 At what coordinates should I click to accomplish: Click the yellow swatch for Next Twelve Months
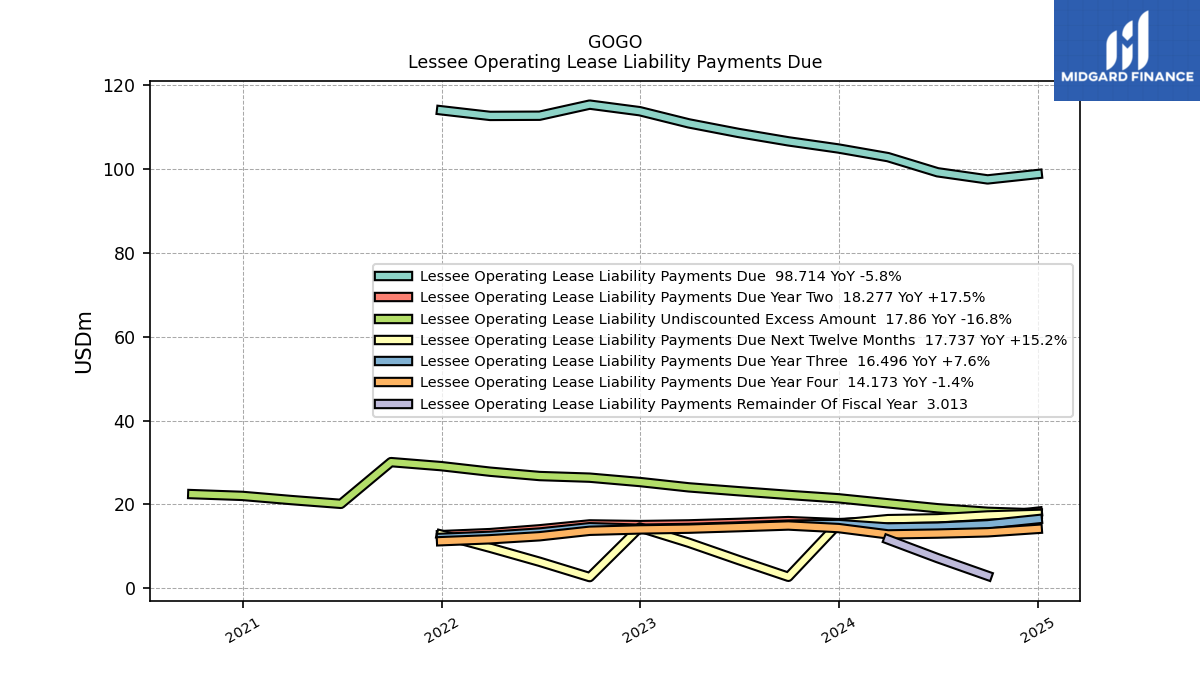click(x=393, y=340)
